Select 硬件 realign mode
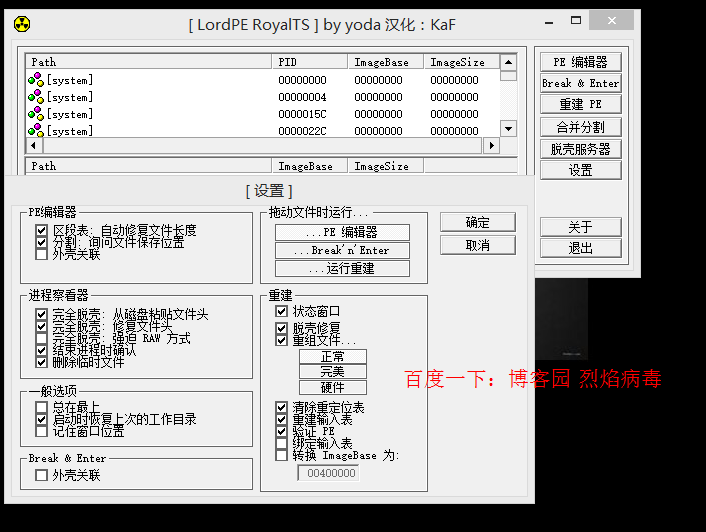 tap(333, 387)
